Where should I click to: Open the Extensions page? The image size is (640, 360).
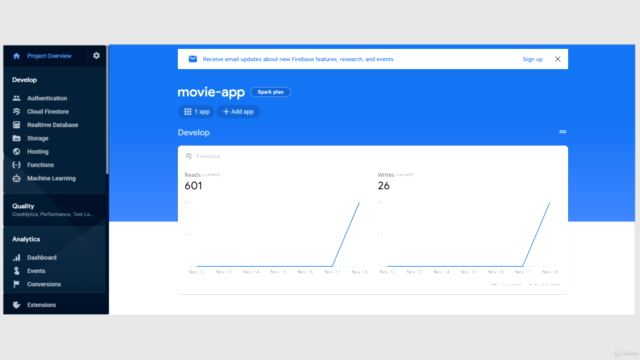pyautogui.click(x=41, y=305)
